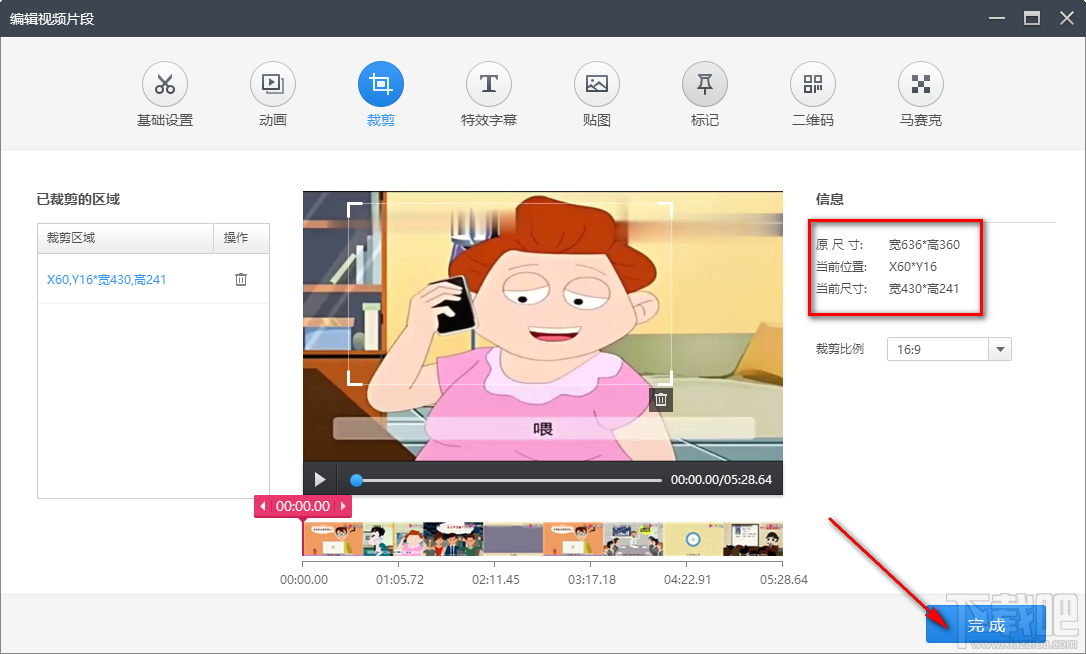Click the 16:9 crop ratio combo box
Screen dimensions: 1086x654
pos(937,349)
